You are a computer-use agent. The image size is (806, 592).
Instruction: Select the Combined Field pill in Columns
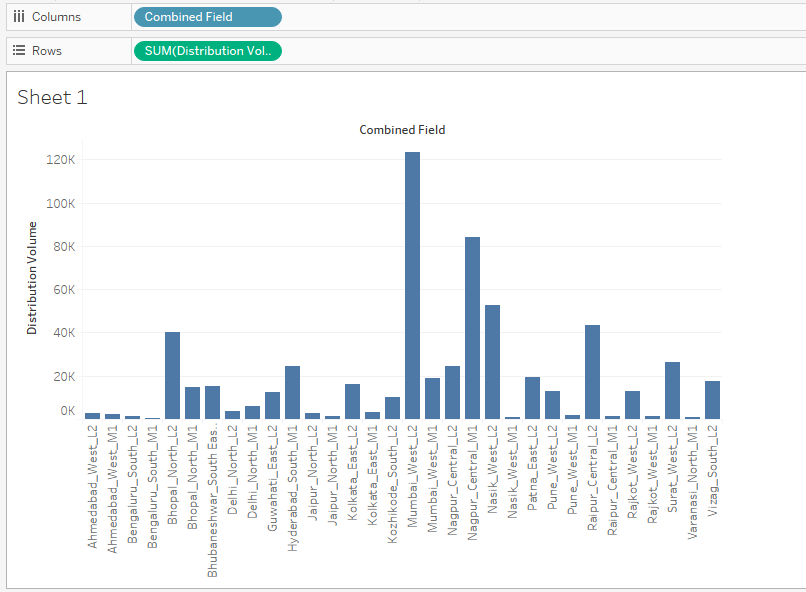point(208,17)
